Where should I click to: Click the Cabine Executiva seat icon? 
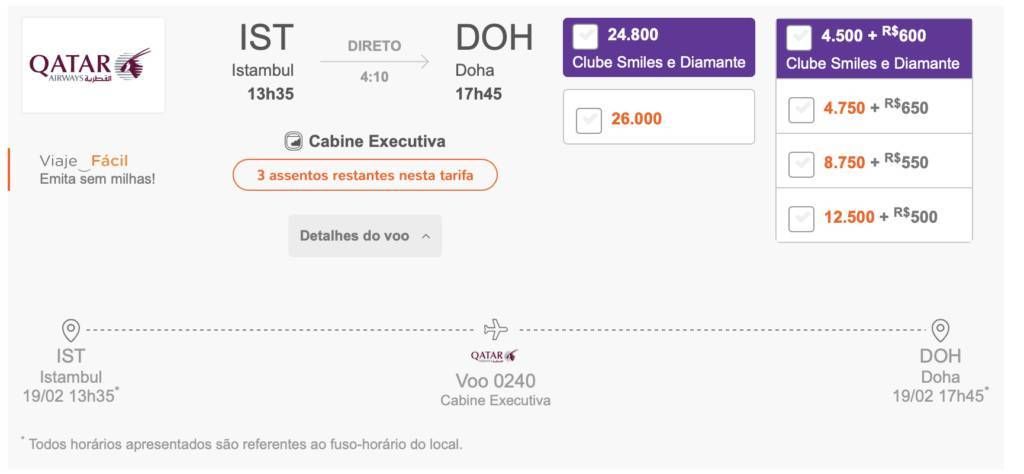(x=294, y=141)
